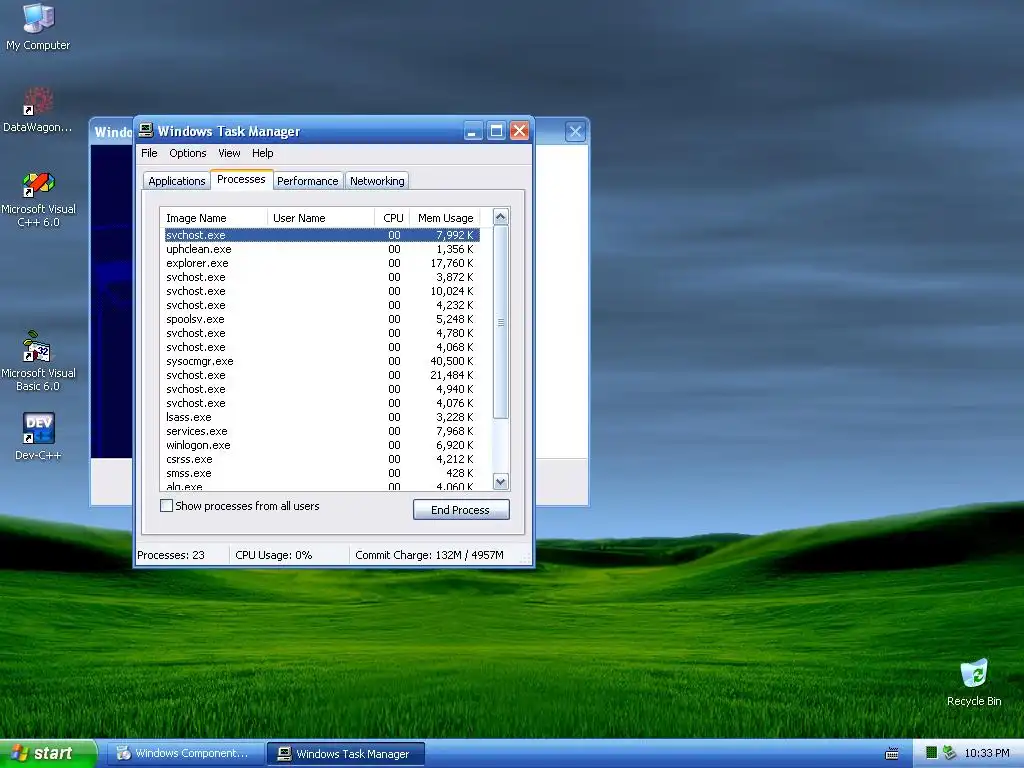This screenshot has width=1024, height=768.
Task: Switch to the Performance tab
Action: tap(308, 181)
